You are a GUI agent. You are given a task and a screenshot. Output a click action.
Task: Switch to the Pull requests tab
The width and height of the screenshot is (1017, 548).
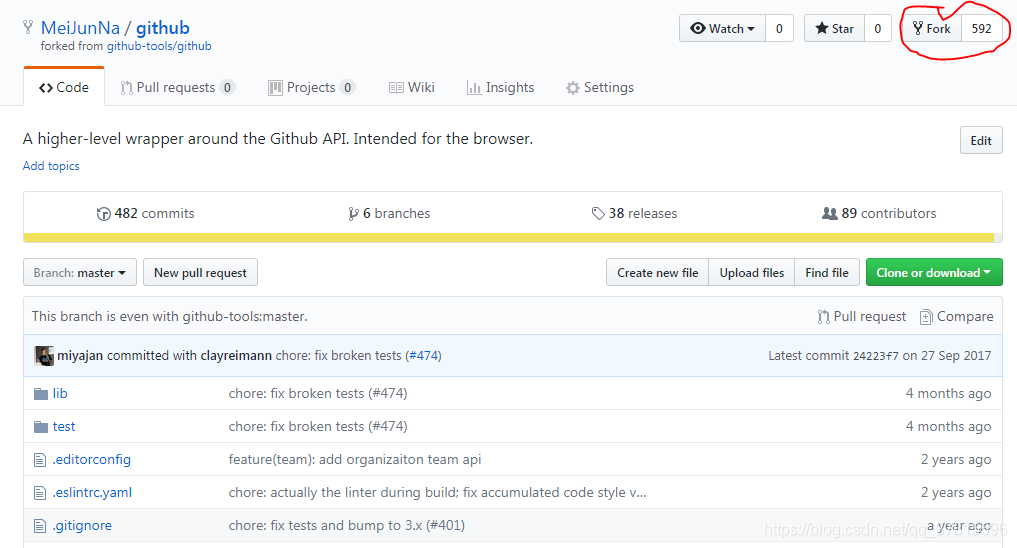[x=176, y=88]
